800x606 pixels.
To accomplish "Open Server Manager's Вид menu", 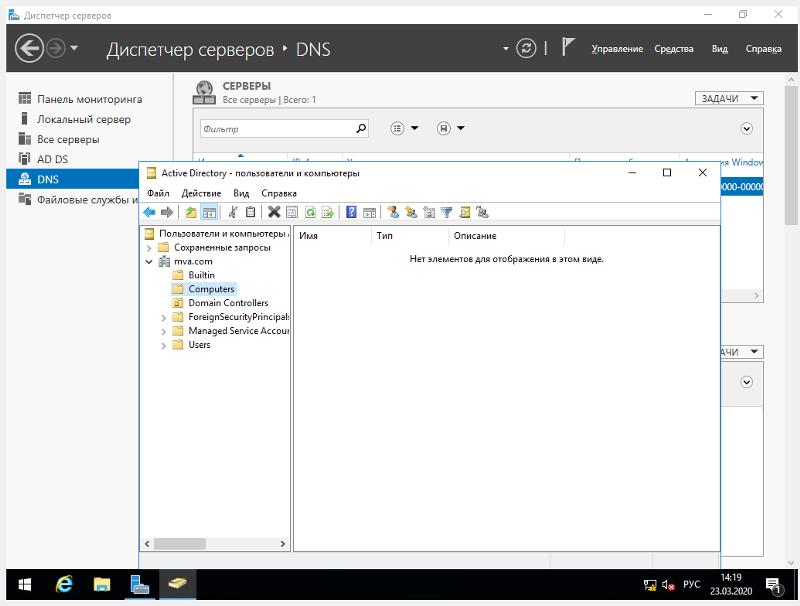I will pyautogui.click(x=719, y=49).
